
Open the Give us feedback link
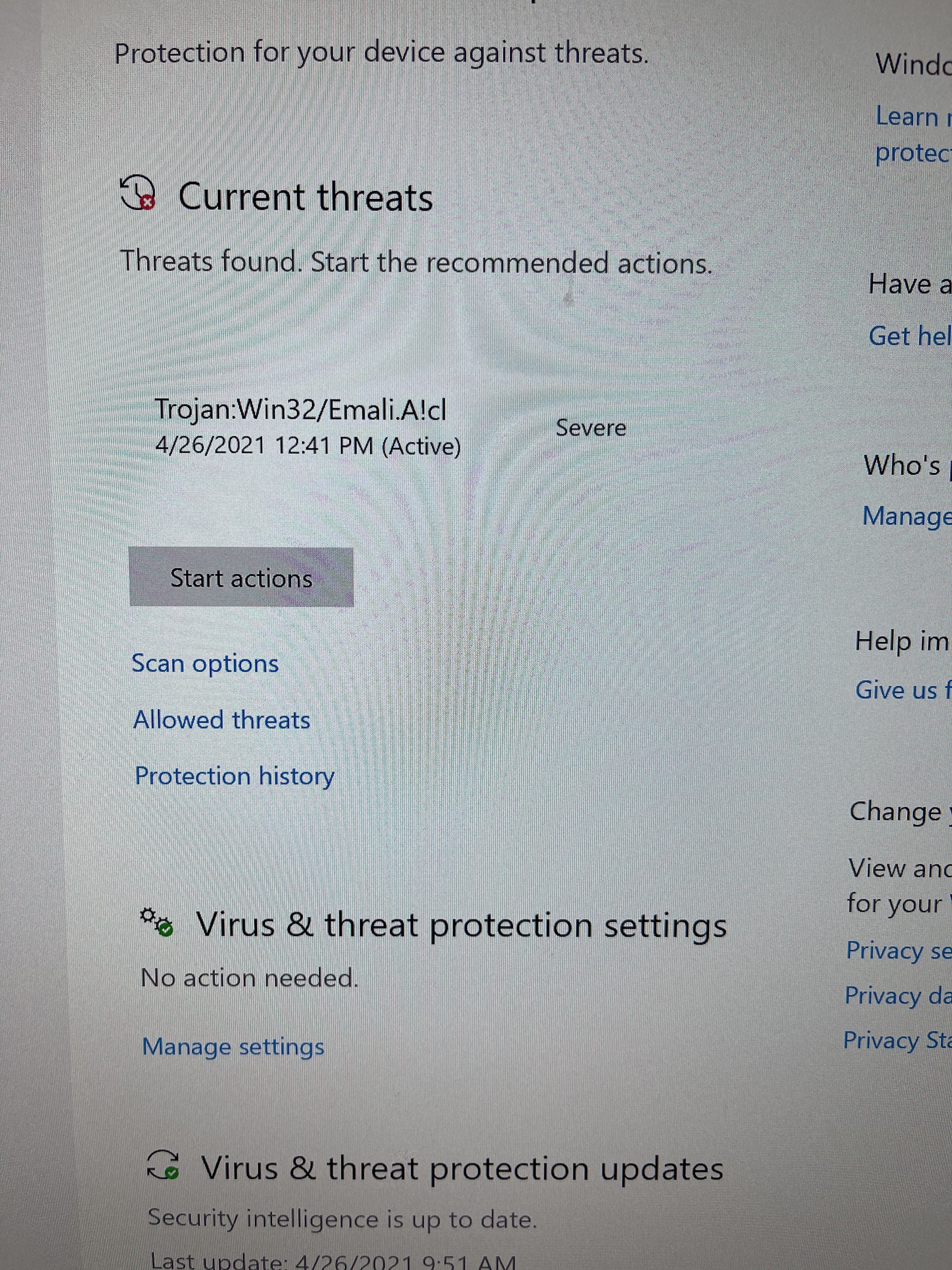coord(902,689)
